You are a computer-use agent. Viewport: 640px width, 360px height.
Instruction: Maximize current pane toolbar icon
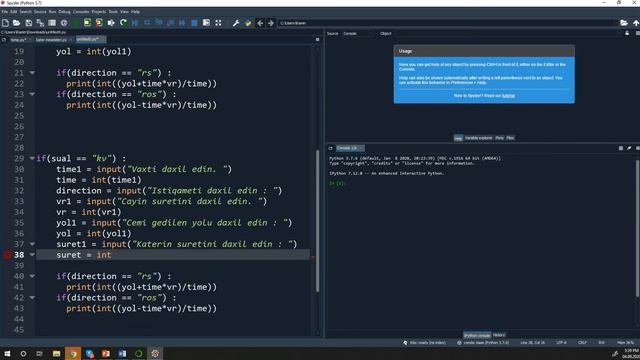[x=207, y=23]
